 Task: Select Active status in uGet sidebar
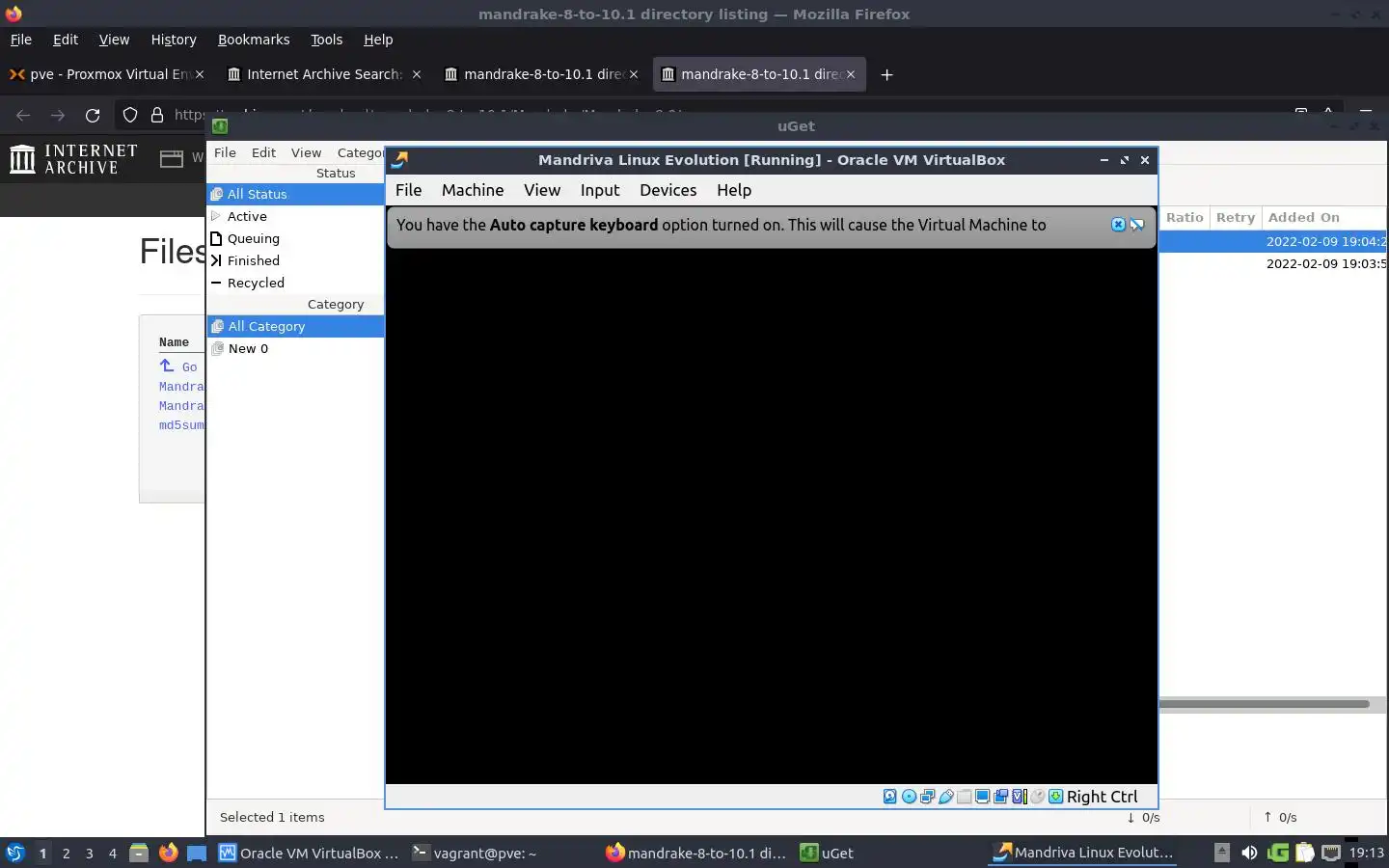click(x=295, y=216)
